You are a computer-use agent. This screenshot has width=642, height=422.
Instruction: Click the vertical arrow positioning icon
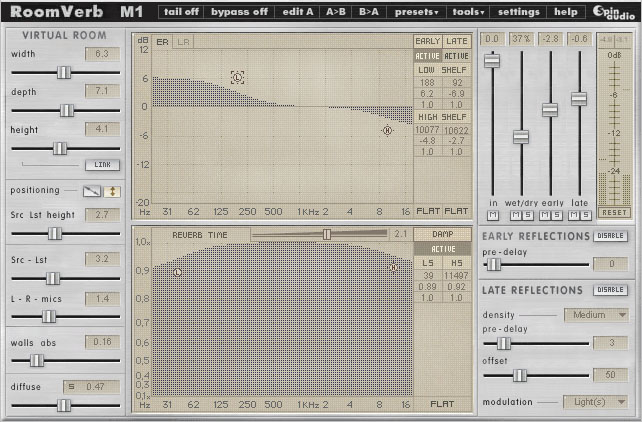[x=112, y=191]
